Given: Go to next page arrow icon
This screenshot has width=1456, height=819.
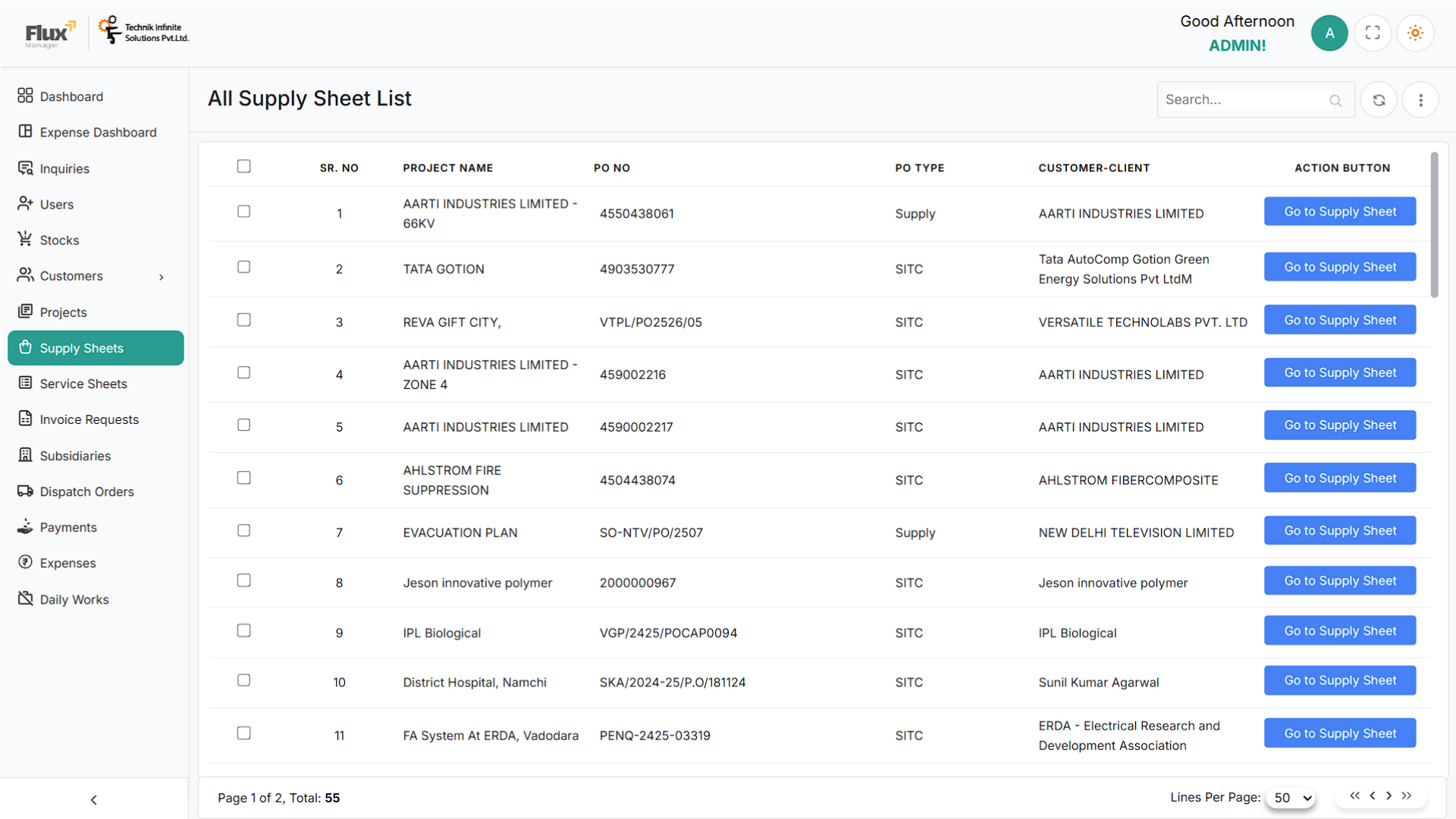Looking at the screenshot, I should click(1389, 795).
